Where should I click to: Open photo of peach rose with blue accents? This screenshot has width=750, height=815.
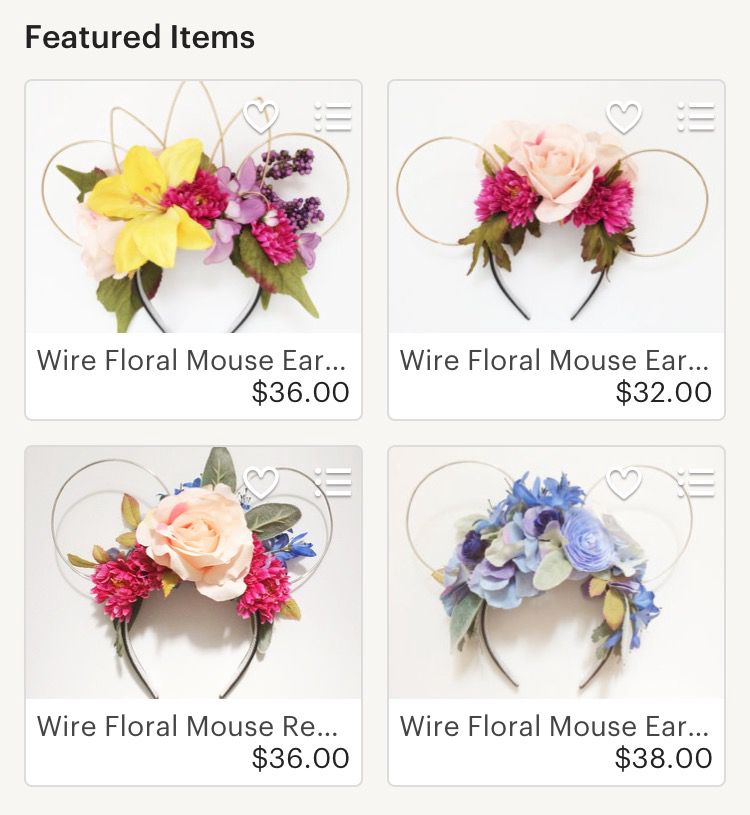(x=193, y=573)
